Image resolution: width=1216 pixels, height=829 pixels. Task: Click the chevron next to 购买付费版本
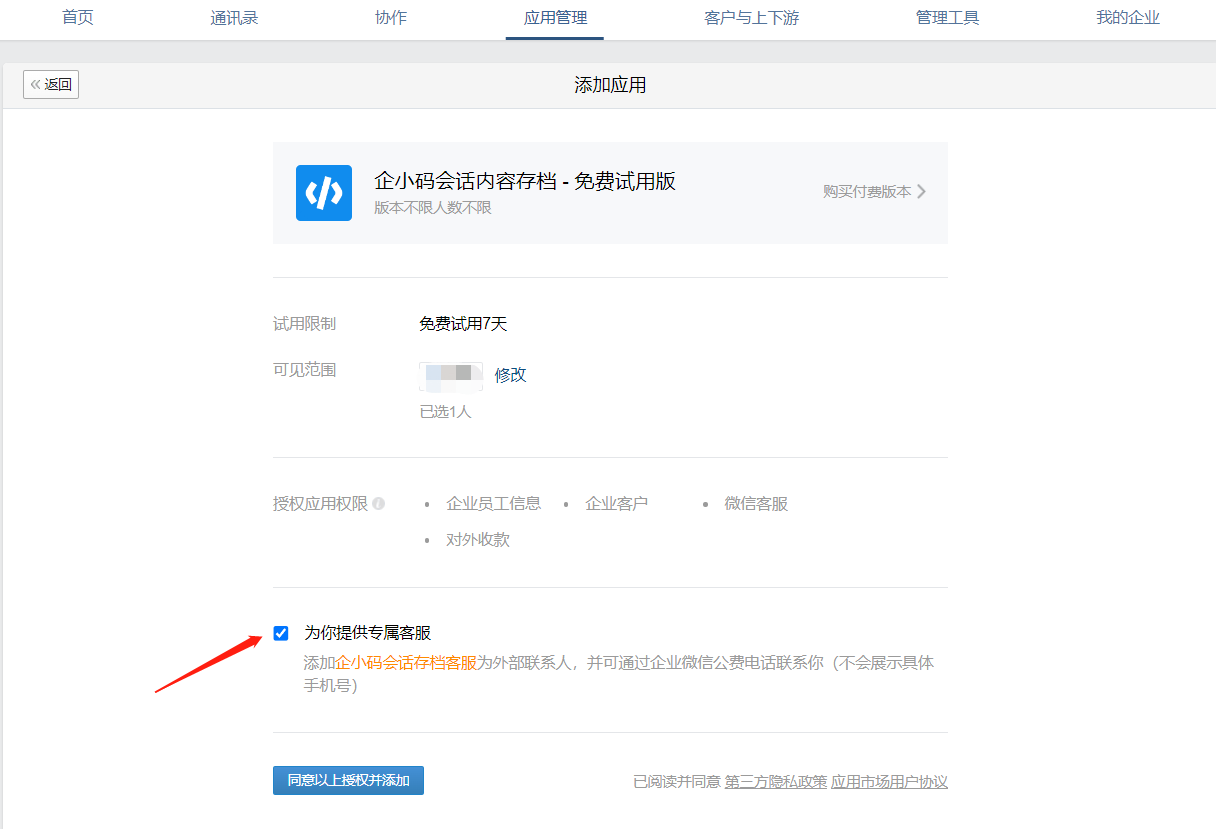click(921, 191)
